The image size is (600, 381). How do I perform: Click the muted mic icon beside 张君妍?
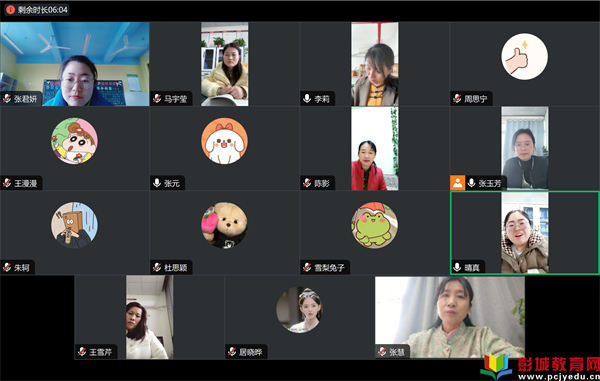click(7, 99)
